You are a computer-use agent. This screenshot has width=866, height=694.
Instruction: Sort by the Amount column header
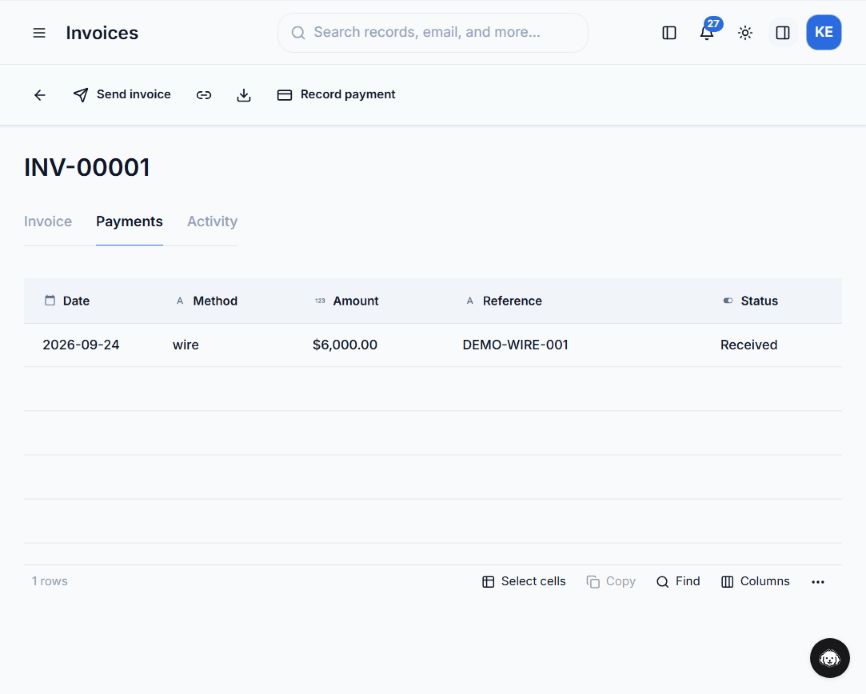[356, 301]
